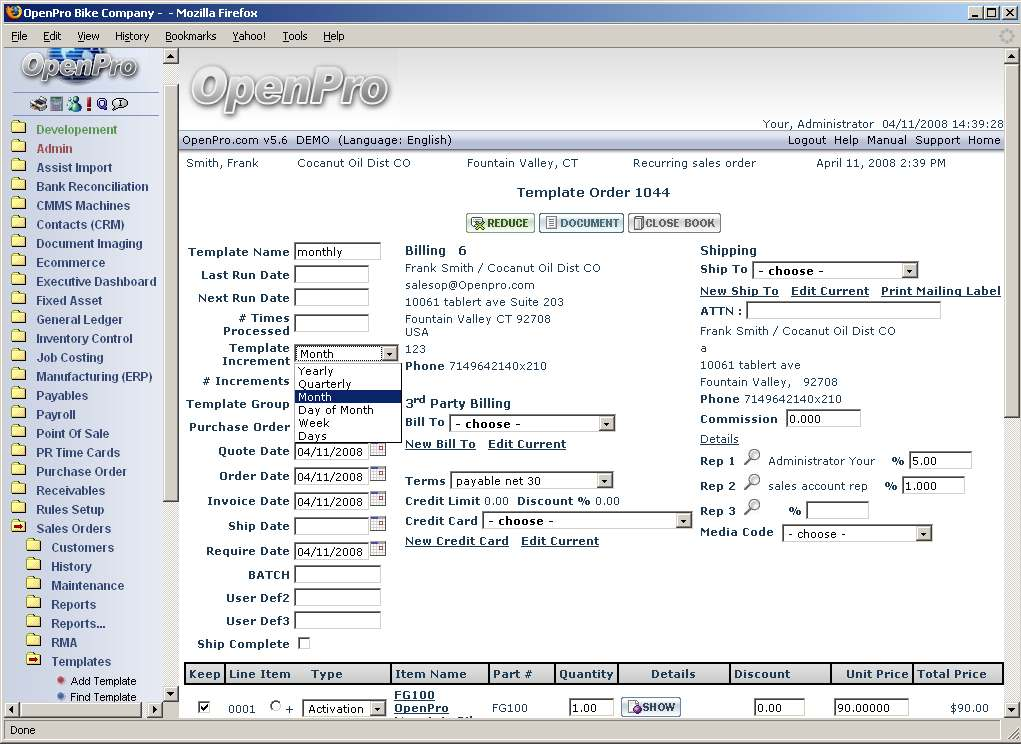Click the REDUCE button
1021x744 pixels.
pyautogui.click(x=500, y=223)
